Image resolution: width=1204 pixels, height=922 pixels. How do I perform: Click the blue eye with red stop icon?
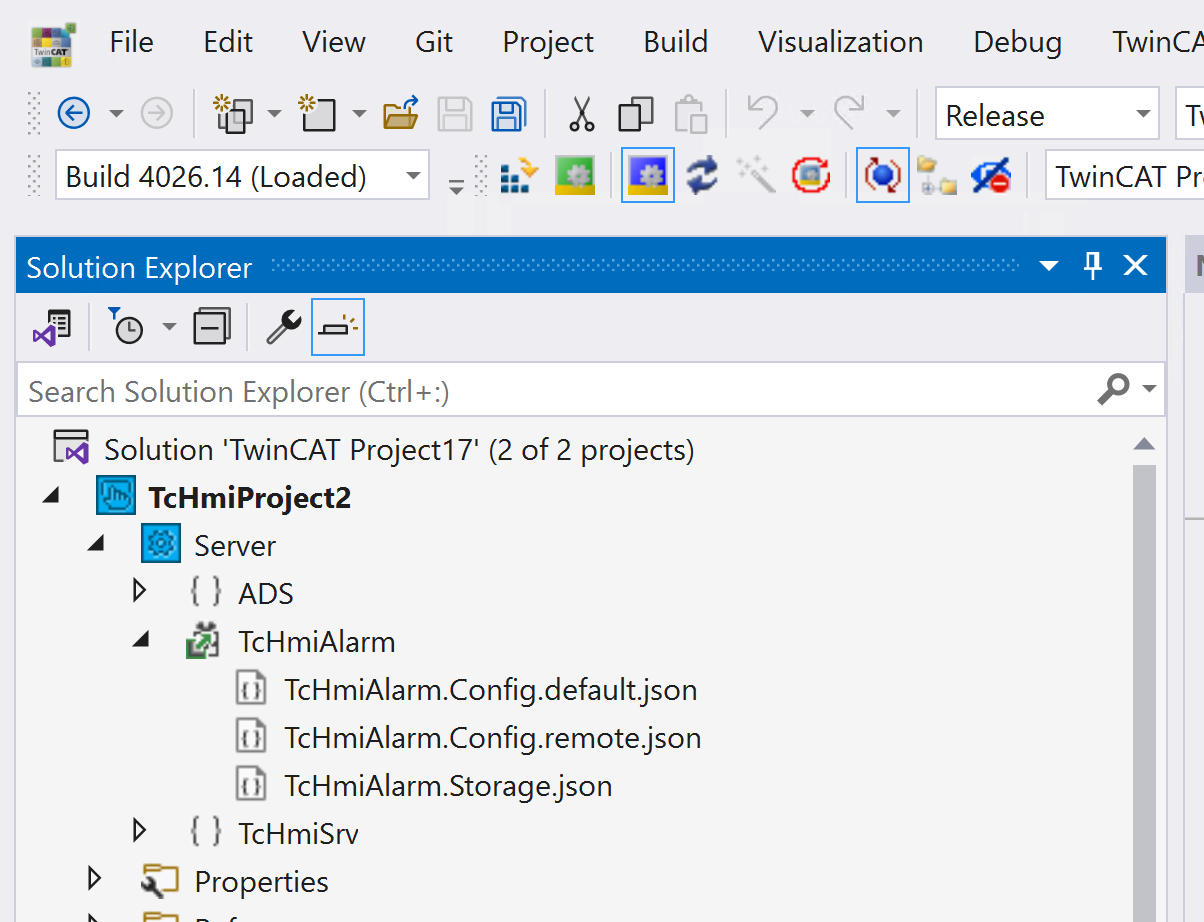click(991, 176)
